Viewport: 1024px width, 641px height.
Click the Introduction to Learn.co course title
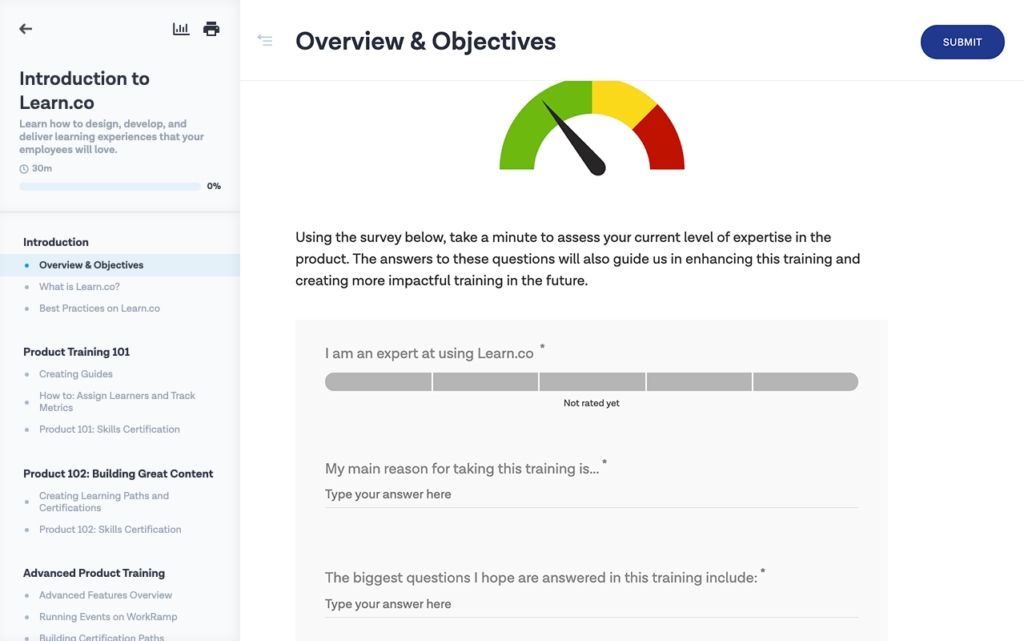point(84,90)
